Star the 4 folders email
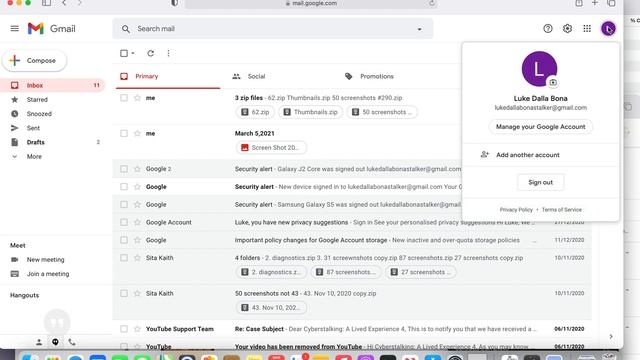 pyautogui.click(x=137, y=258)
